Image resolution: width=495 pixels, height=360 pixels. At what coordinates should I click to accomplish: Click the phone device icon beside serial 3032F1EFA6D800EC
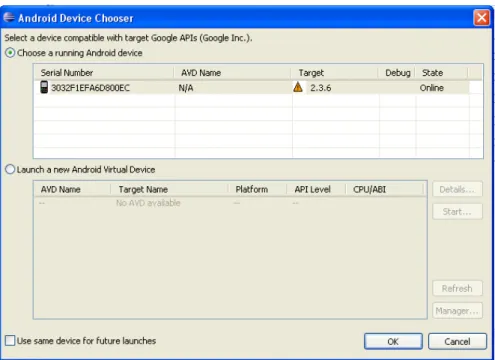pos(44,87)
